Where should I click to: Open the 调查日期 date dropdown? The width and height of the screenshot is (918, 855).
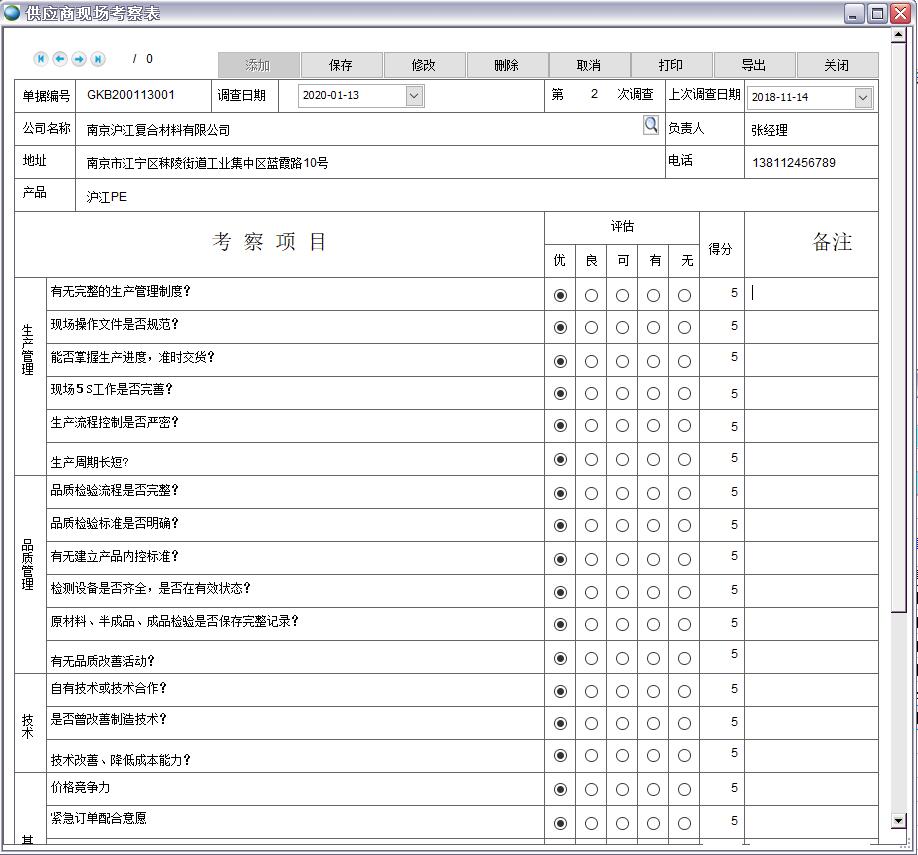[414, 96]
